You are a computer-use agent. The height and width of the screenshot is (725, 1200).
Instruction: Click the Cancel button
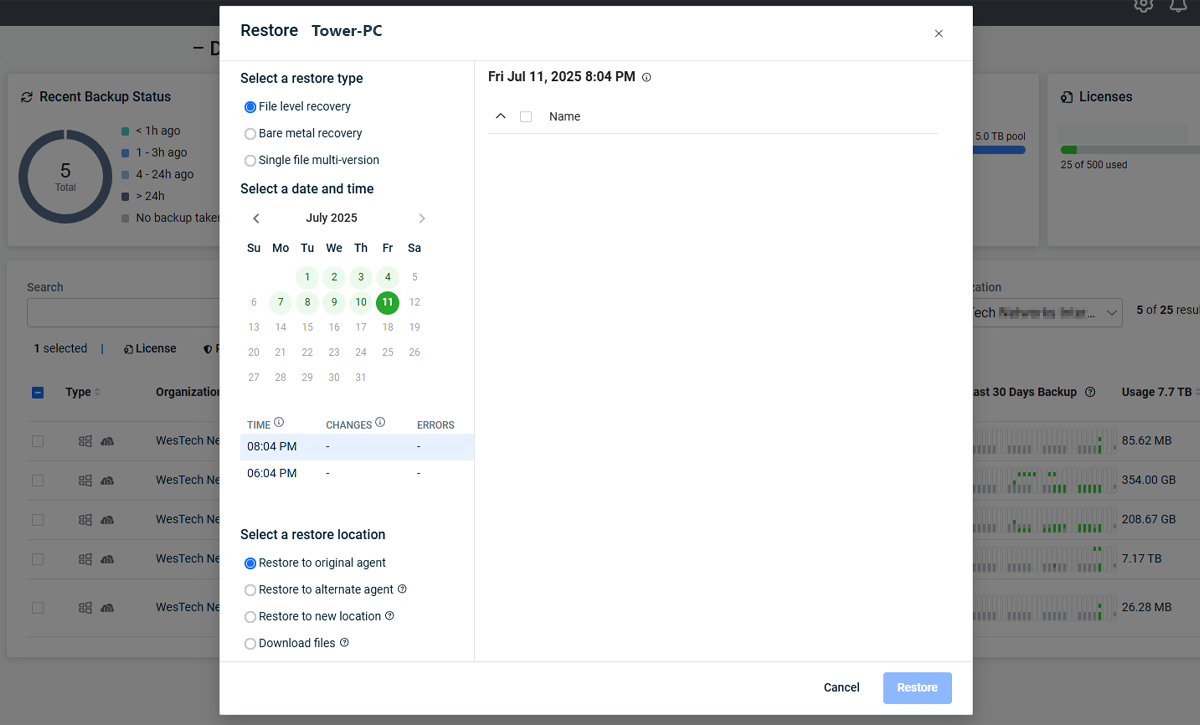tap(841, 688)
